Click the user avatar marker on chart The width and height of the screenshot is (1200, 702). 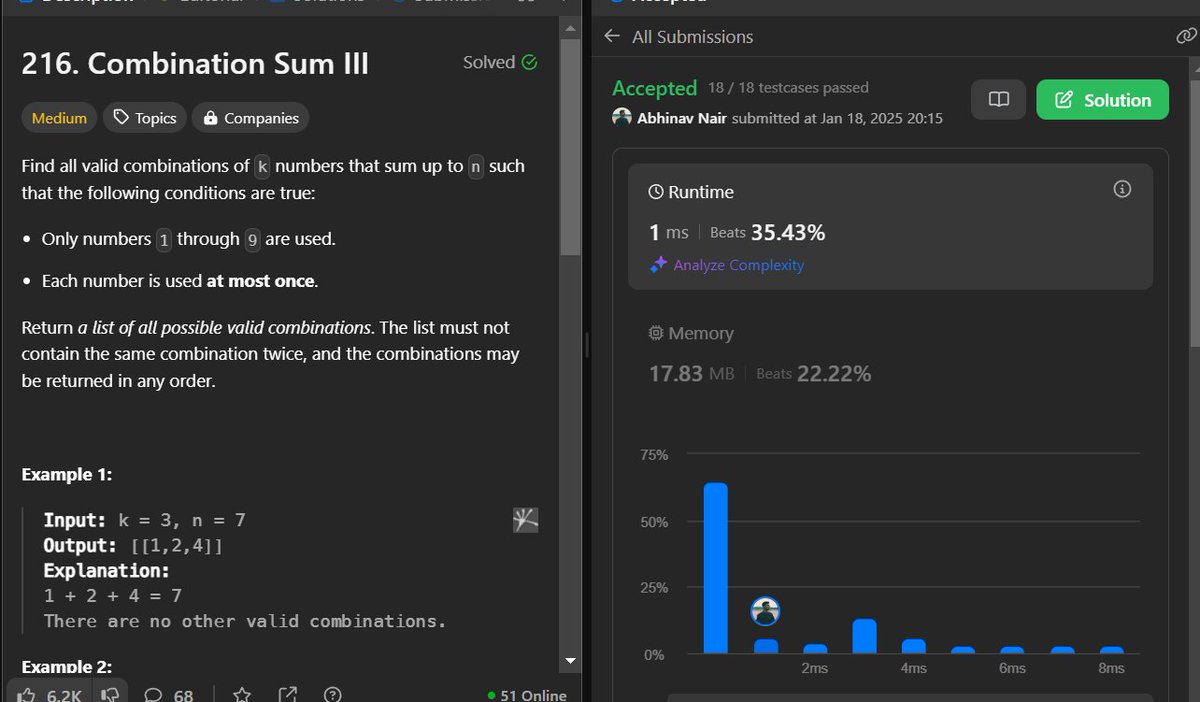765,611
